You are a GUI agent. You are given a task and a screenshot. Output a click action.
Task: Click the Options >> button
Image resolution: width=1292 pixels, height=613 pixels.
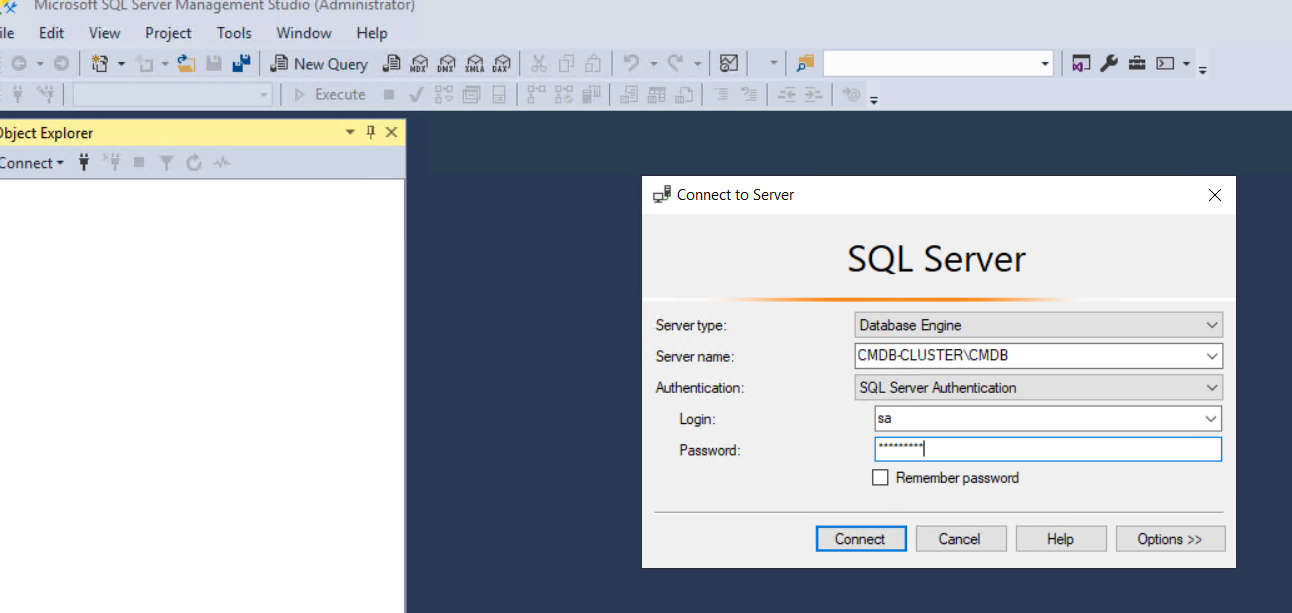(x=1170, y=539)
